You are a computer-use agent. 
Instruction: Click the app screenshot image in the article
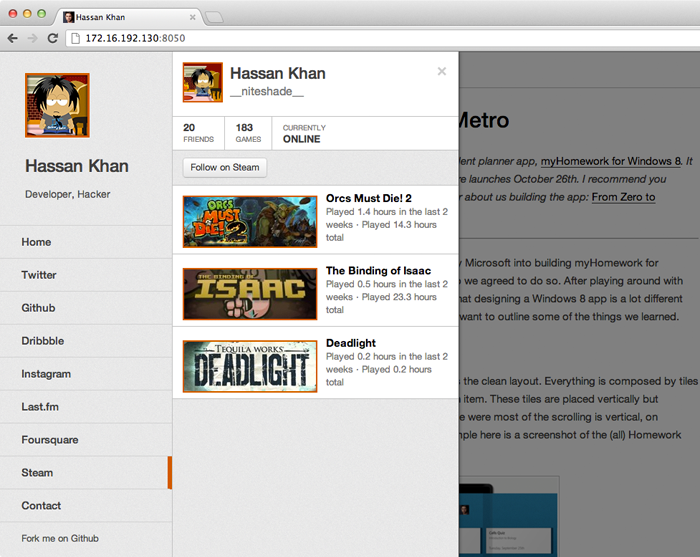point(509,516)
